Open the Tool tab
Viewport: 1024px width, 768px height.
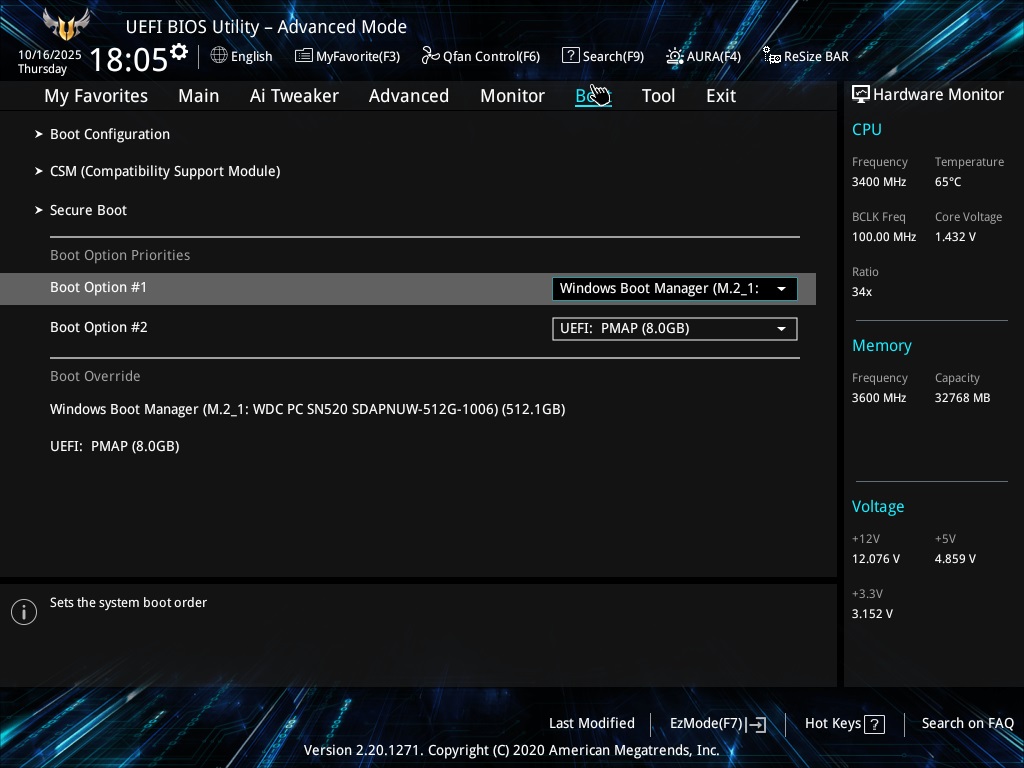tap(658, 96)
